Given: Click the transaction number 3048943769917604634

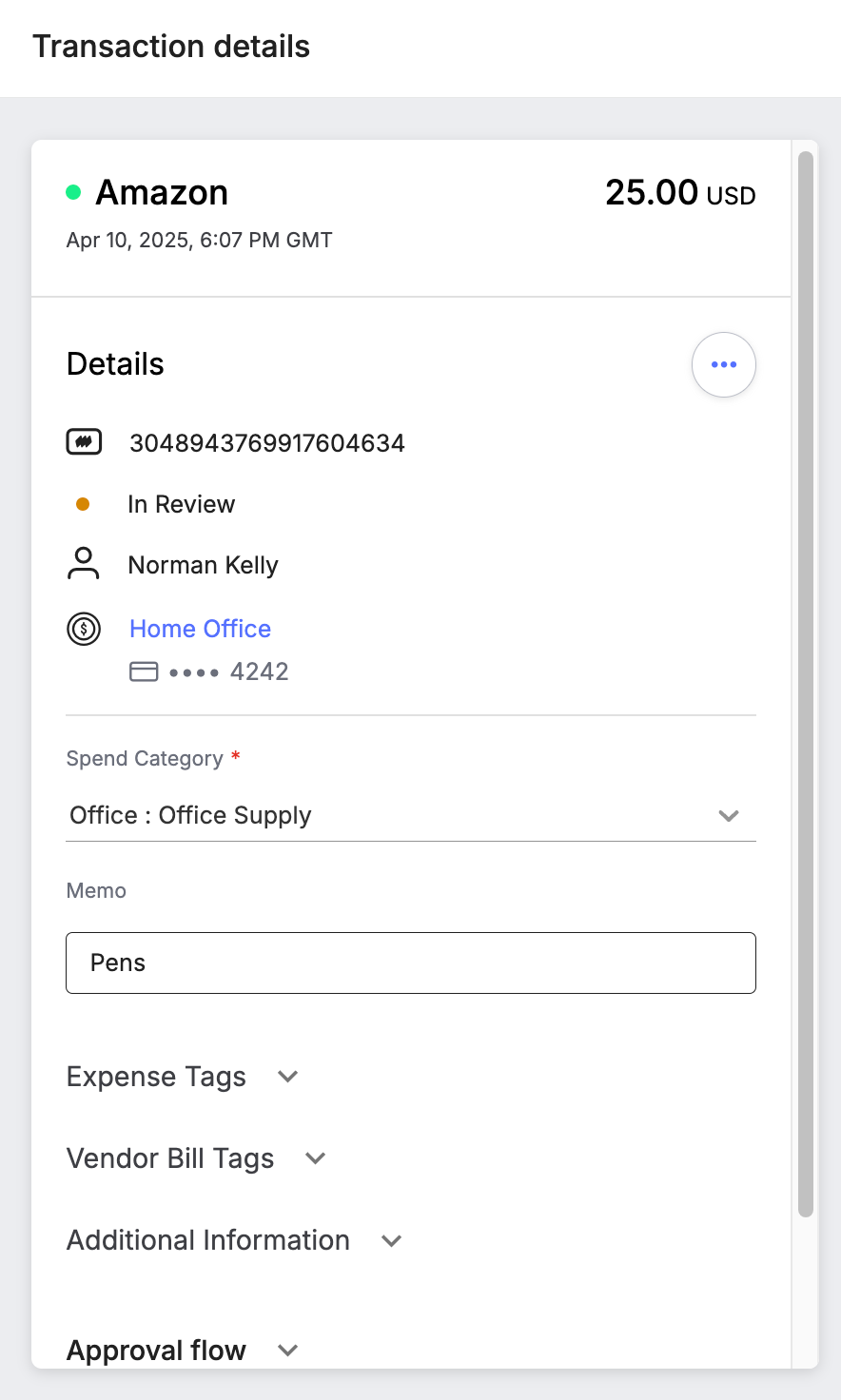Looking at the screenshot, I should point(267,443).
